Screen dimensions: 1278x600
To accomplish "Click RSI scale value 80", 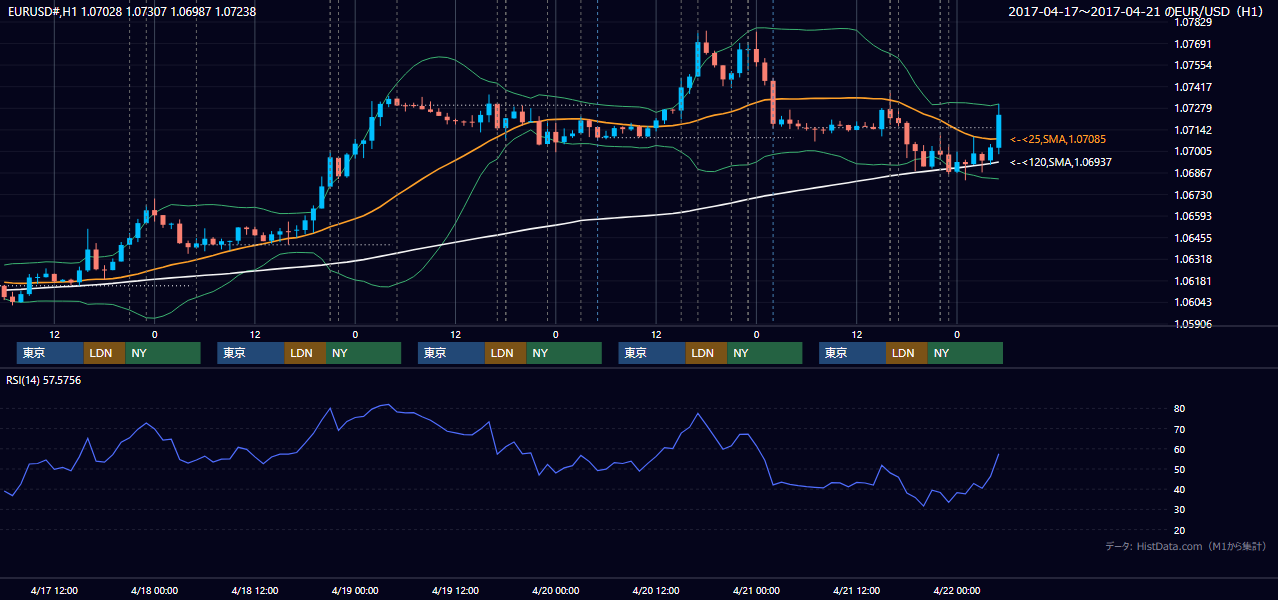I will click(x=1180, y=409).
